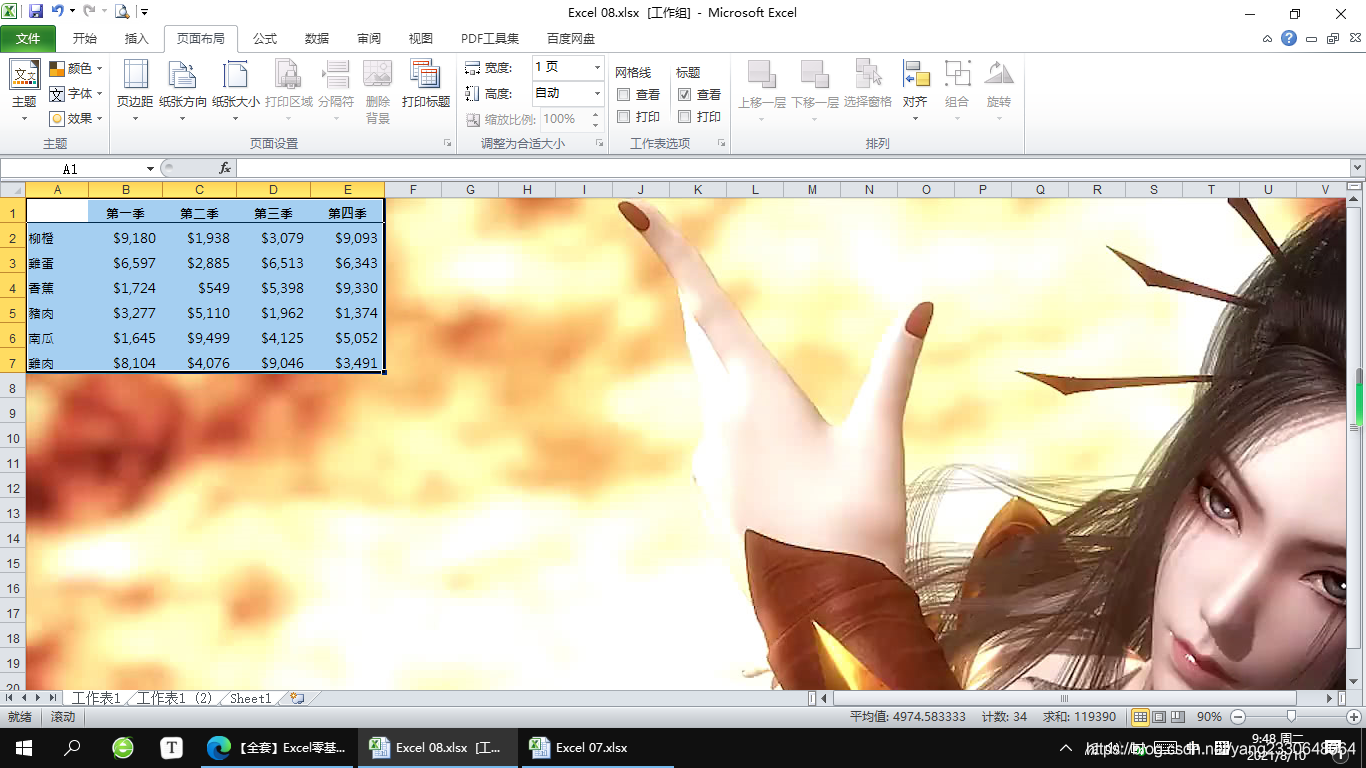Open Windows Start menu

pyautogui.click(x=24, y=747)
